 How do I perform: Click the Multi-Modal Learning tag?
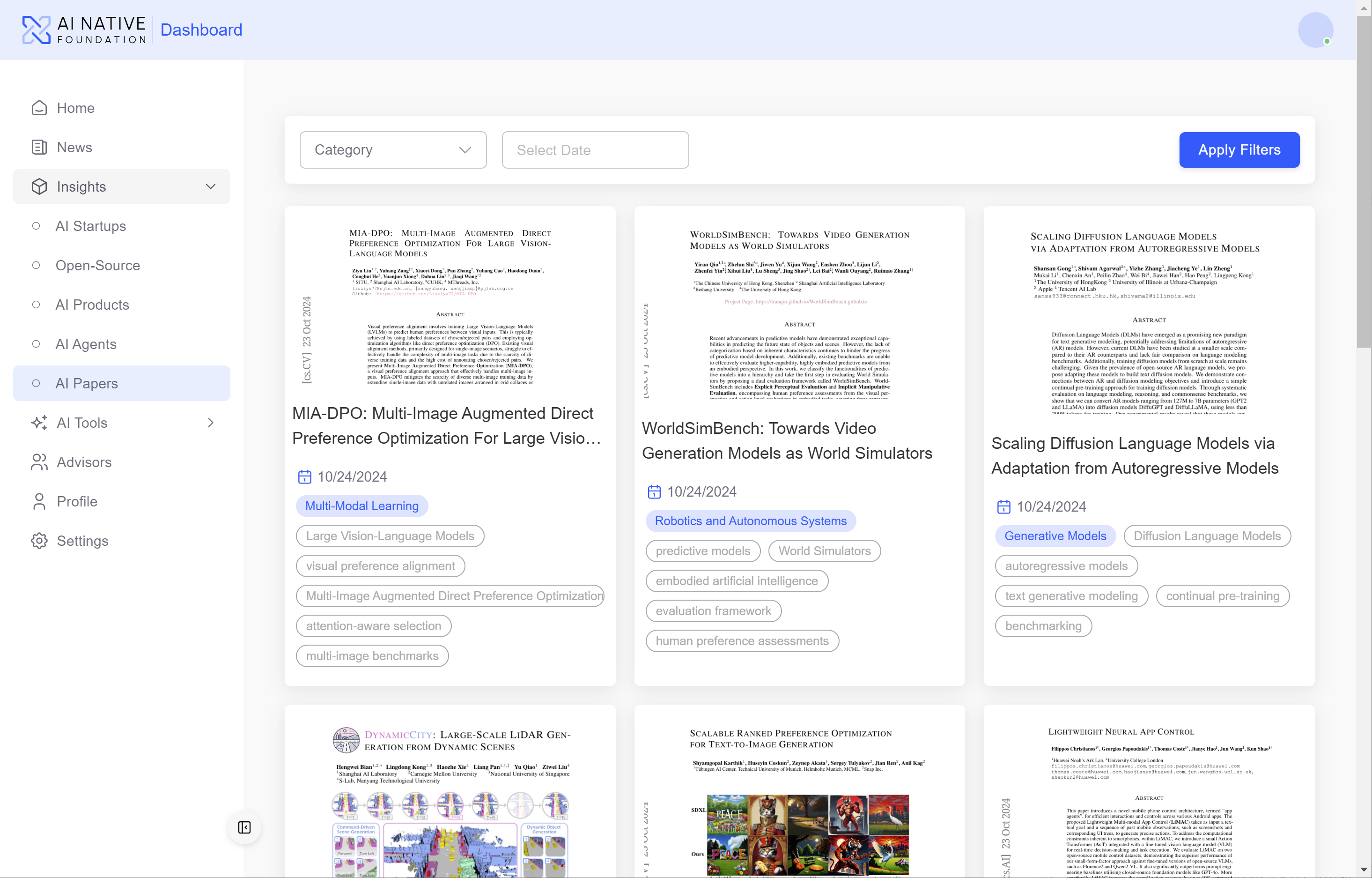(x=361, y=506)
